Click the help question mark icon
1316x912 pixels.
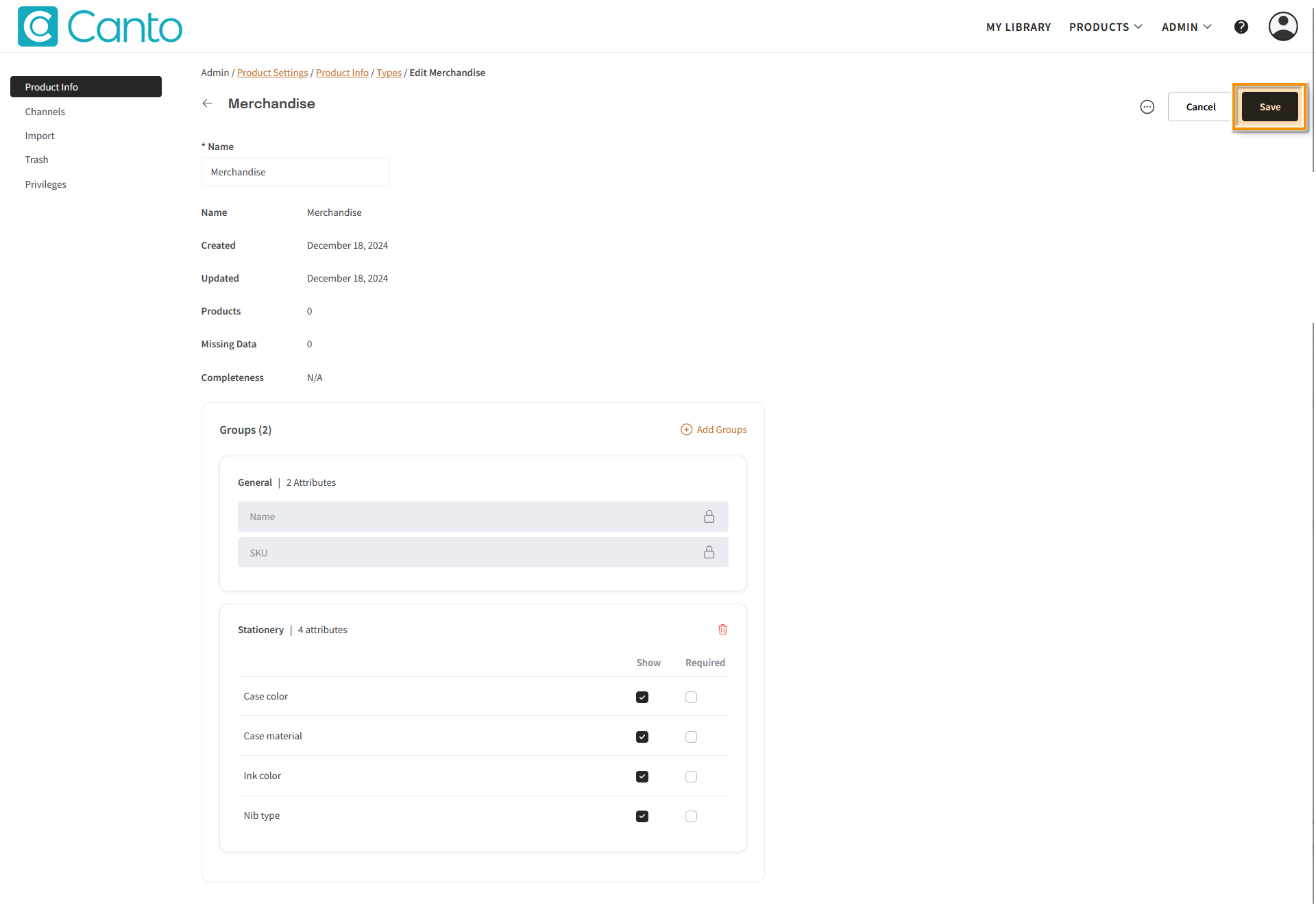pos(1241,27)
